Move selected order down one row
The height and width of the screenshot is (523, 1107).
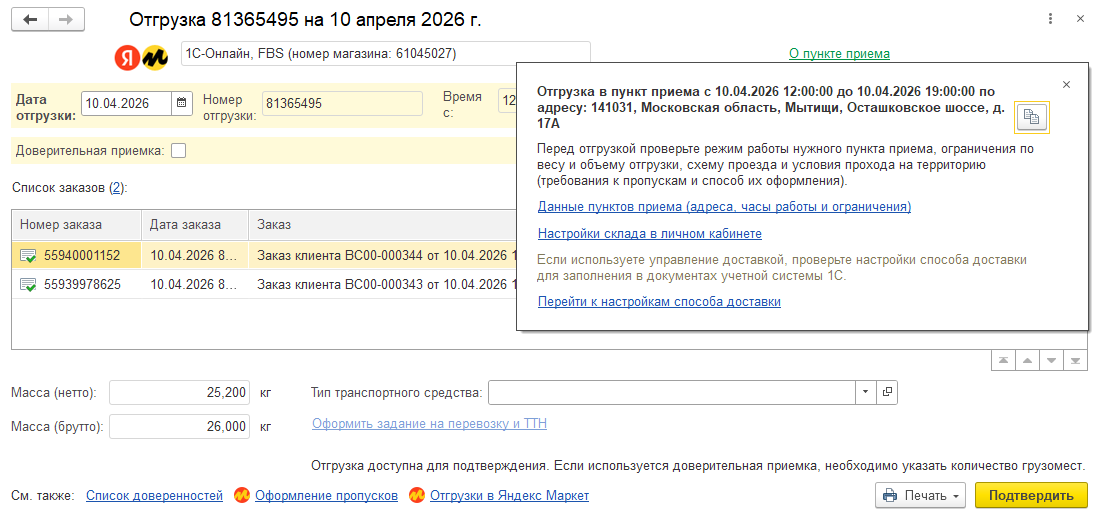tap(1051, 361)
